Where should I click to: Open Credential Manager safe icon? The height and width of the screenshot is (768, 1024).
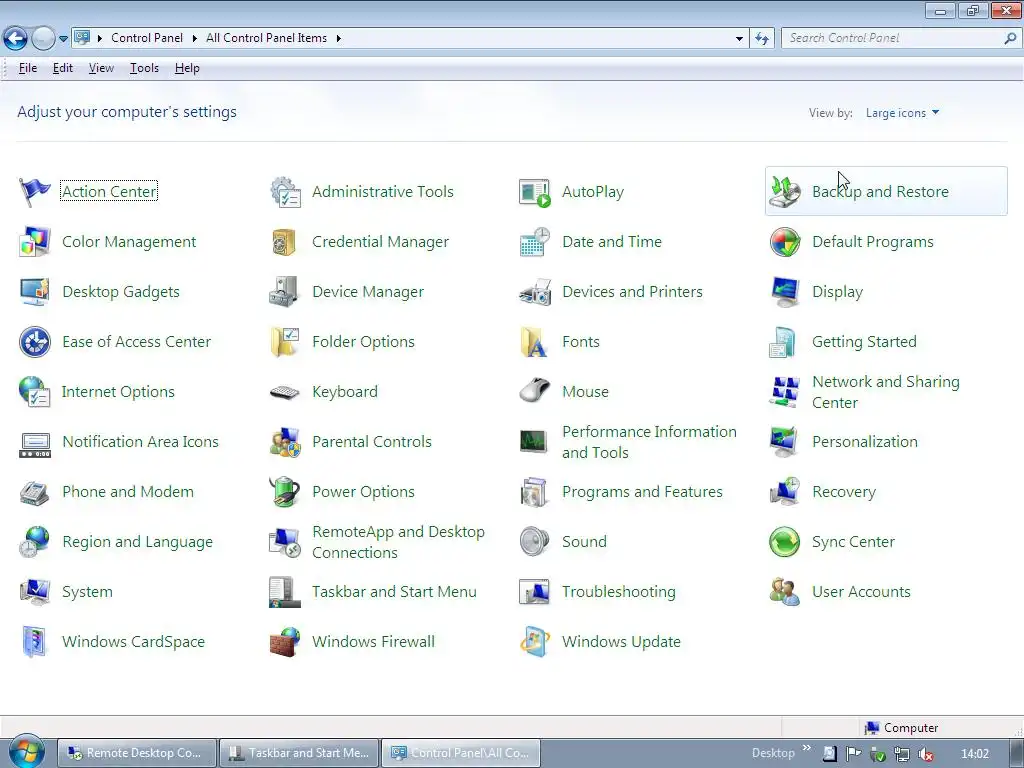pos(285,242)
